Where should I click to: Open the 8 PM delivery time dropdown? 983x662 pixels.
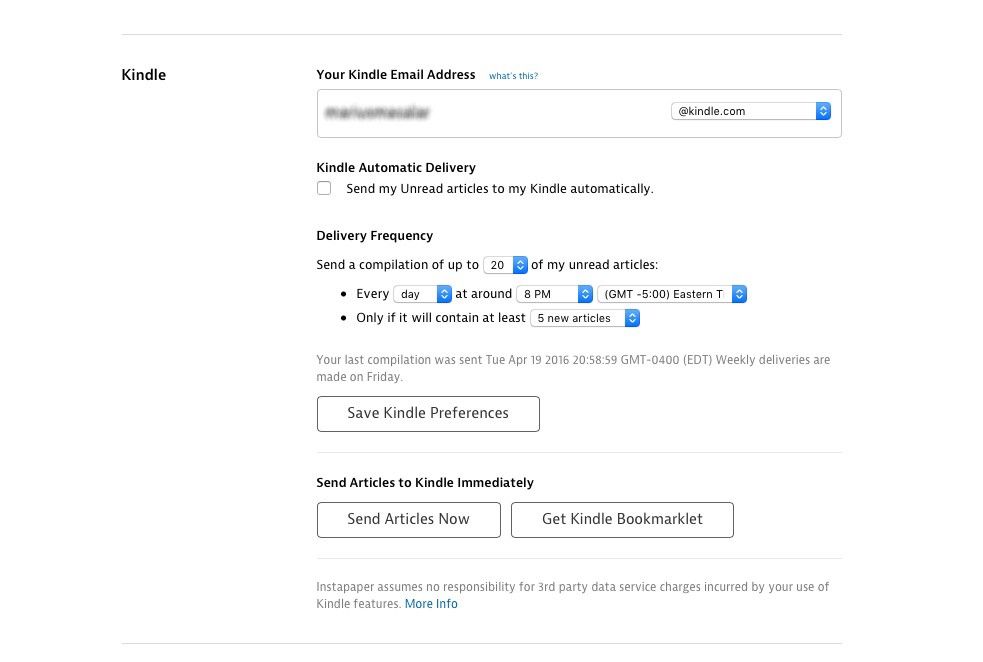(554, 294)
